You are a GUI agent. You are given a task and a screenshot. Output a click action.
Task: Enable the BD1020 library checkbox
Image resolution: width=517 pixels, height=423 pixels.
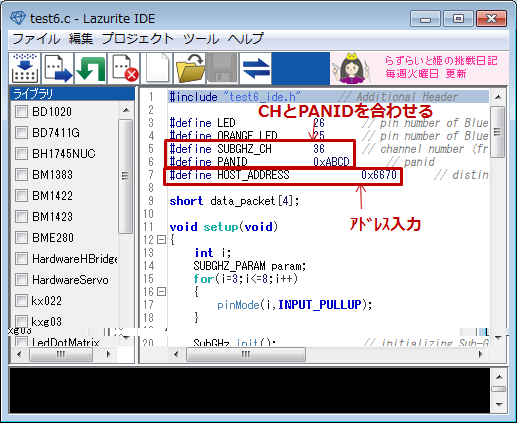pyautogui.click(x=21, y=112)
